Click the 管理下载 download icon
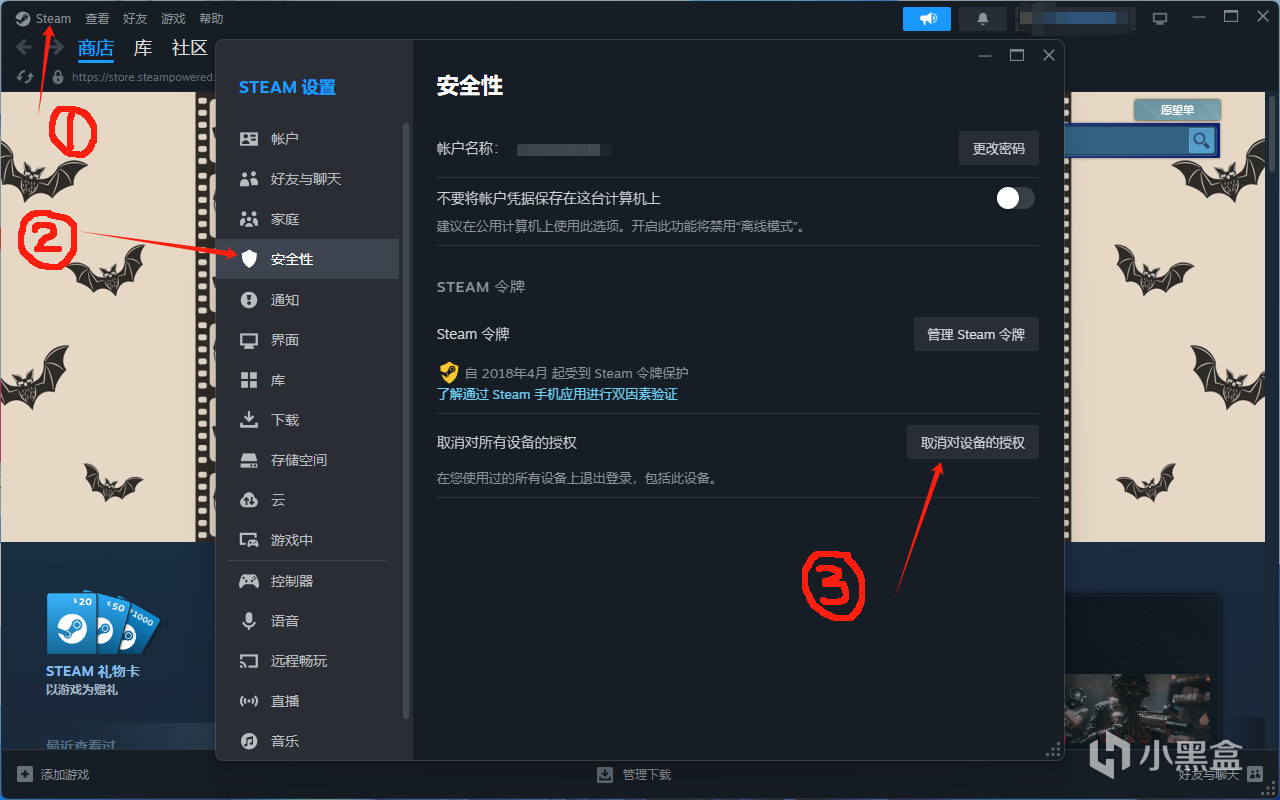This screenshot has height=800, width=1280. 605,774
